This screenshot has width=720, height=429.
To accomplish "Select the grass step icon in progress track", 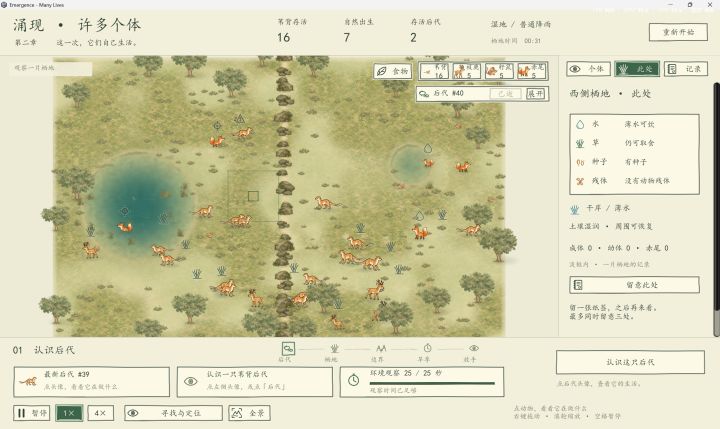I will point(334,349).
